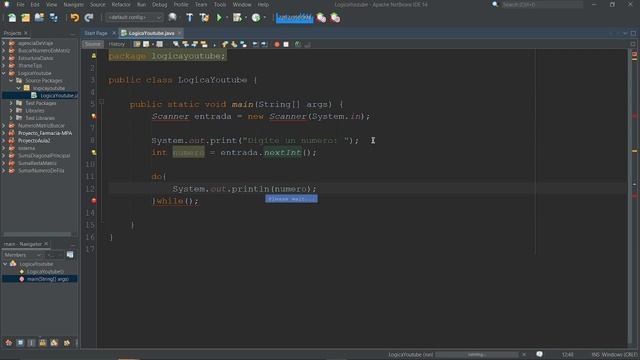Expand the BuscarNumeroEnMatriz project node
640x360 pixels.
point(4,51)
